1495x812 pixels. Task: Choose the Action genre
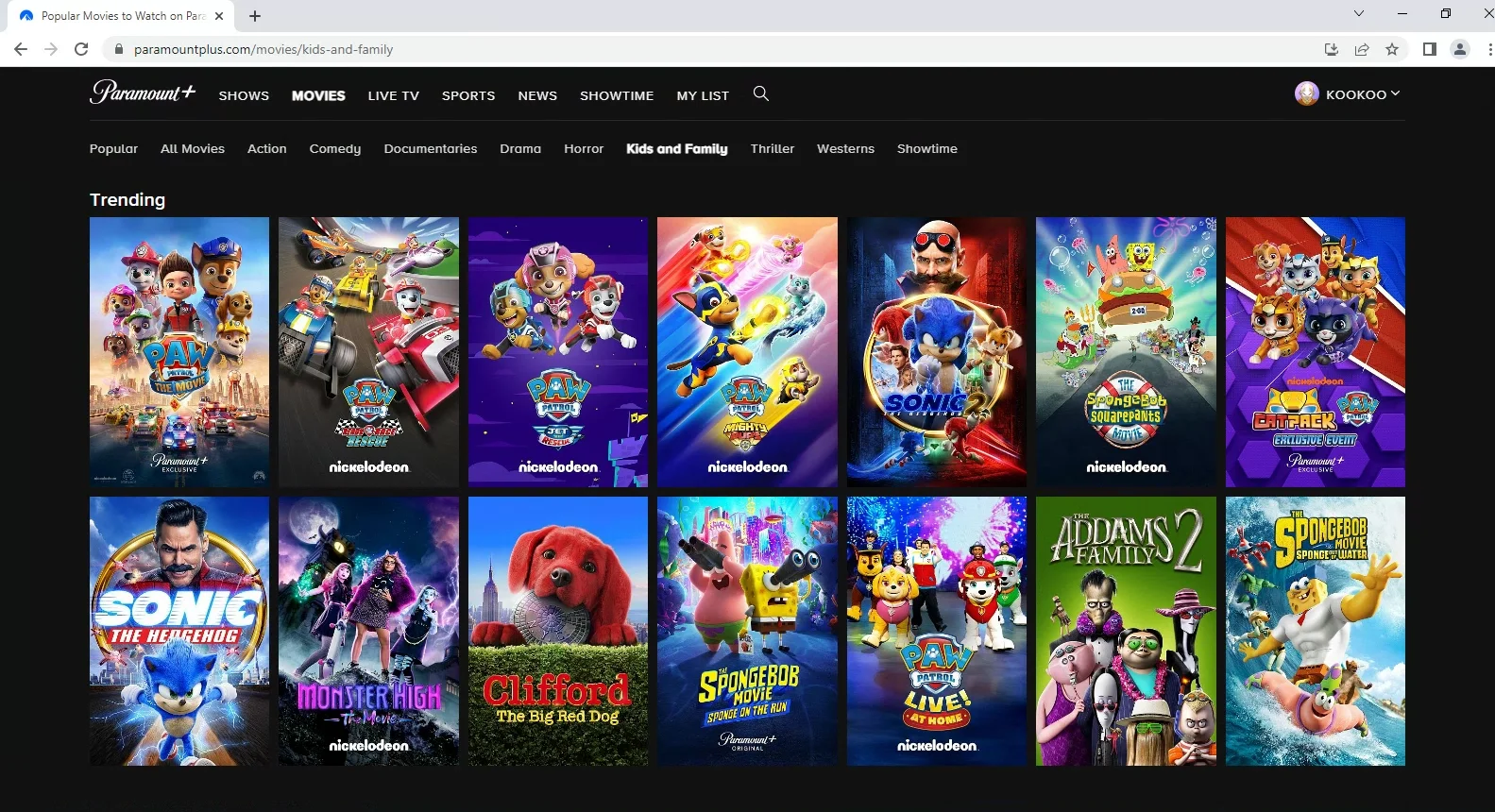pos(267,149)
